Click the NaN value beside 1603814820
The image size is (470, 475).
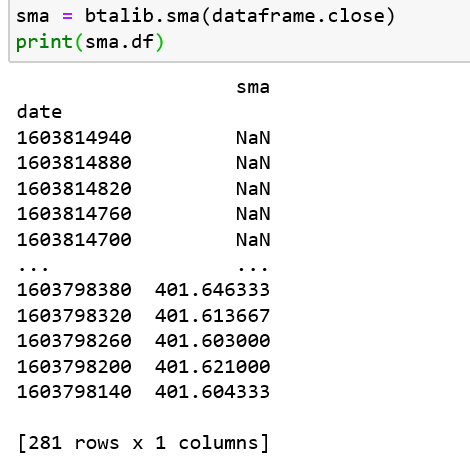tap(253, 189)
